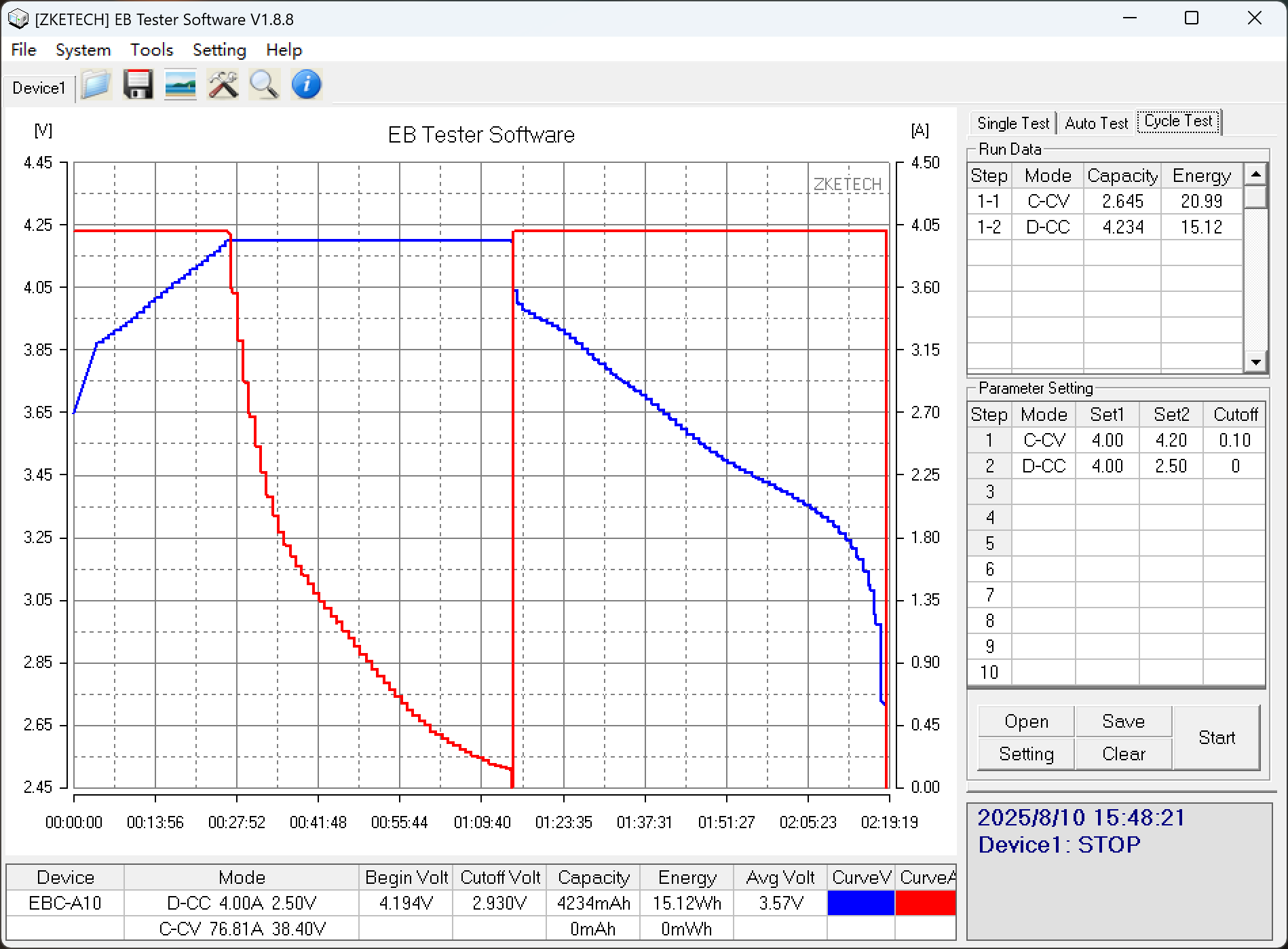
Task: Open the System menu
Action: [83, 50]
